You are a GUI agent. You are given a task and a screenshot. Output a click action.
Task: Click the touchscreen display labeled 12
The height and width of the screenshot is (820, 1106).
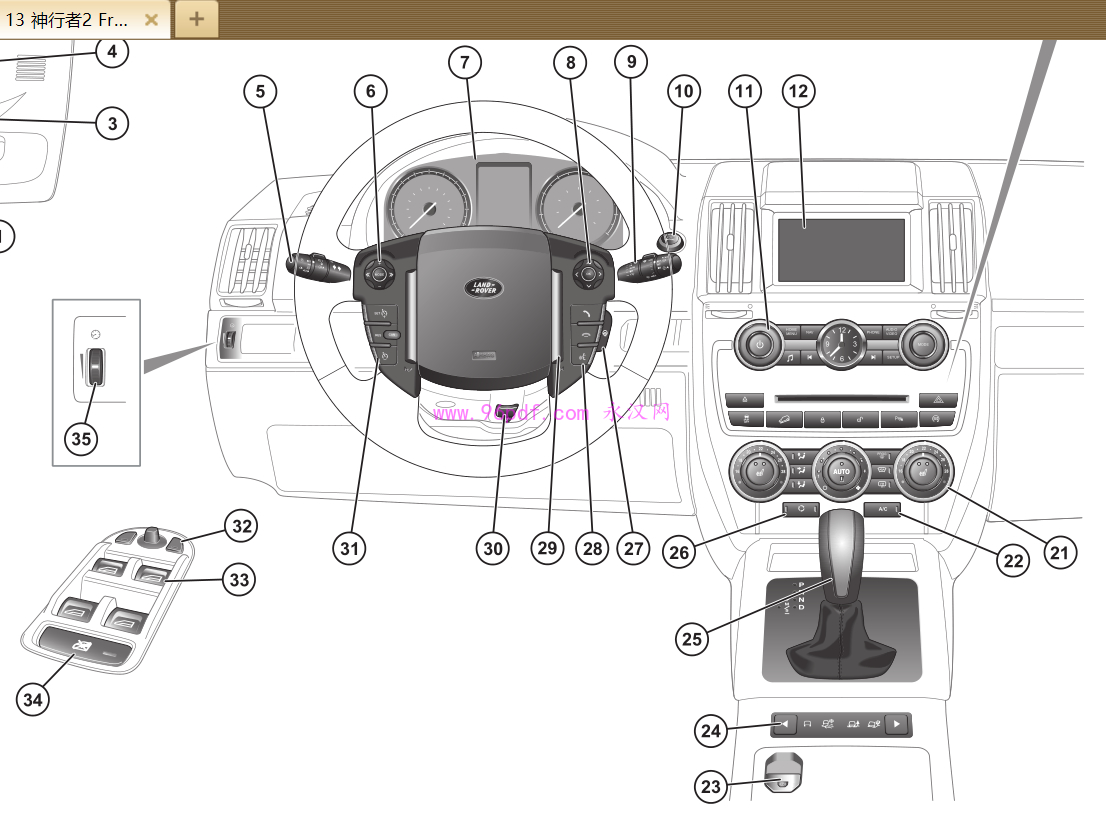point(841,250)
